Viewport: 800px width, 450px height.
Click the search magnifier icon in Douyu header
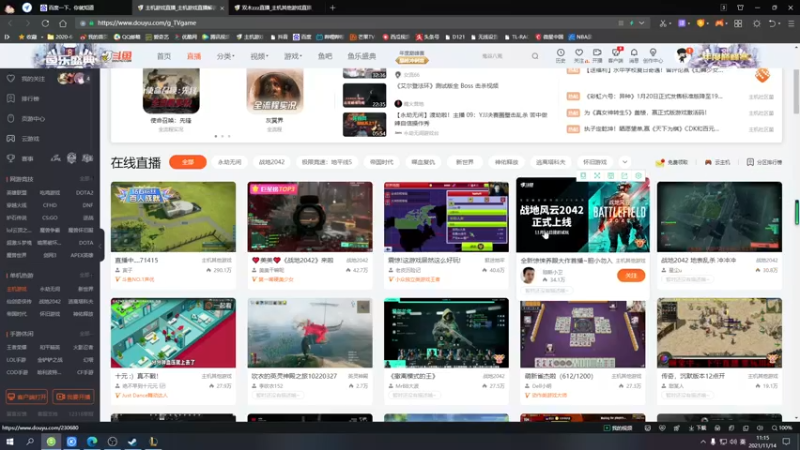535,56
